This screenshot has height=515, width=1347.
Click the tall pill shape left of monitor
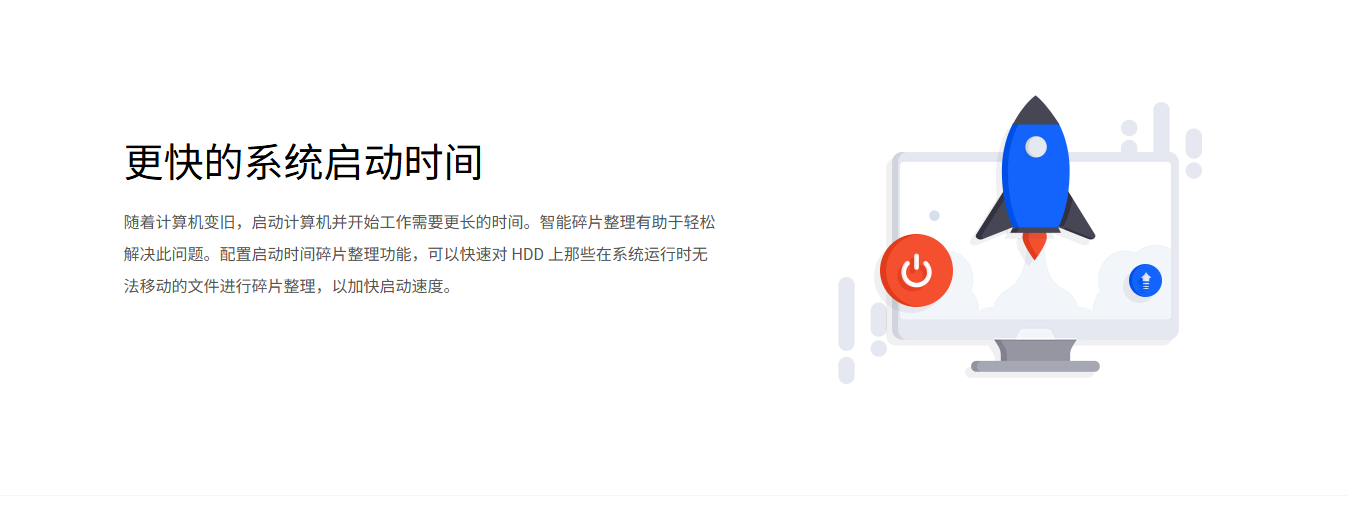(846, 314)
